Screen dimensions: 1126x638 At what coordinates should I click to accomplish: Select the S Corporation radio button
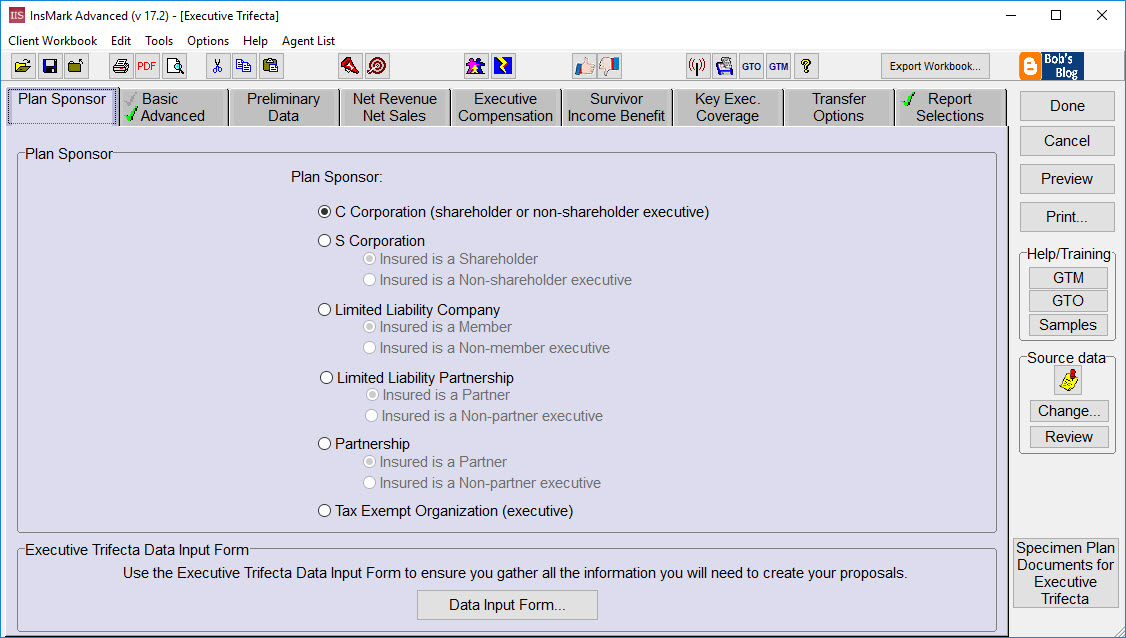pos(324,240)
